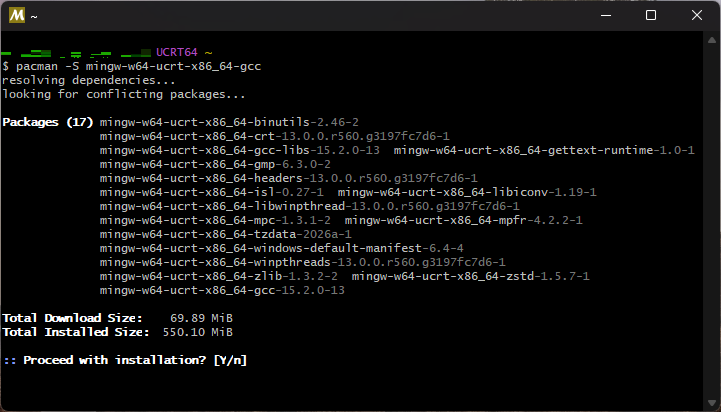The image size is (721, 412).
Task: Click the 'Proceed with installation? [Y/n]' prompt
Action: coord(125,360)
